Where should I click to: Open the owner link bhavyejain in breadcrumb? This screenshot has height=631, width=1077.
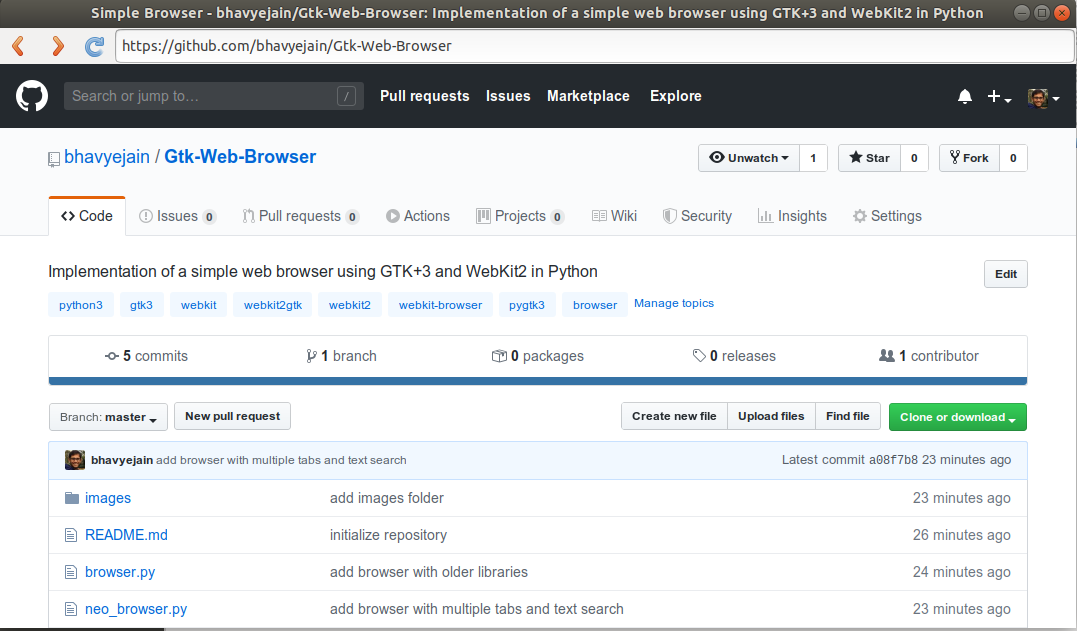[107, 157]
